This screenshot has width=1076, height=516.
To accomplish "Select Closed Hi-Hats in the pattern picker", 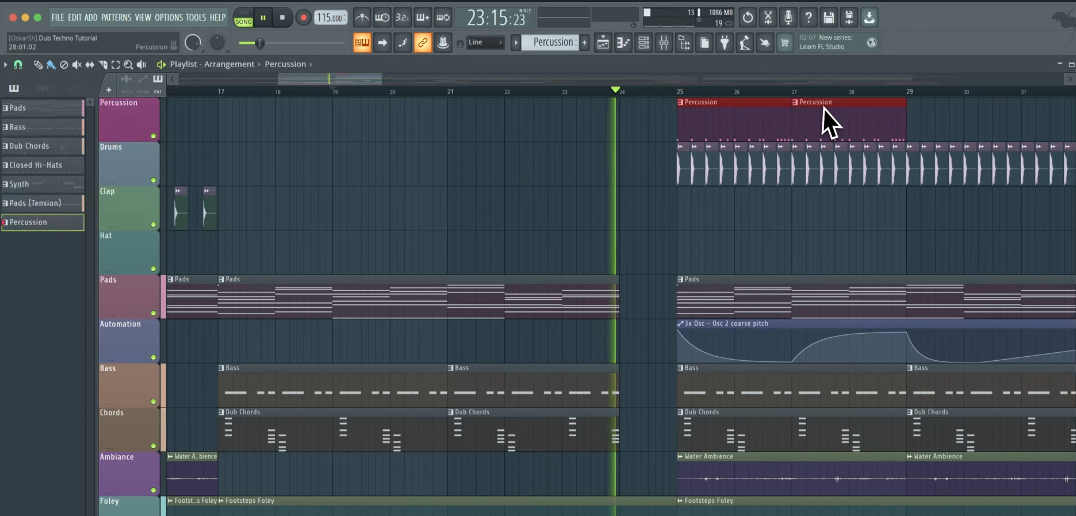I will tap(43, 165).
